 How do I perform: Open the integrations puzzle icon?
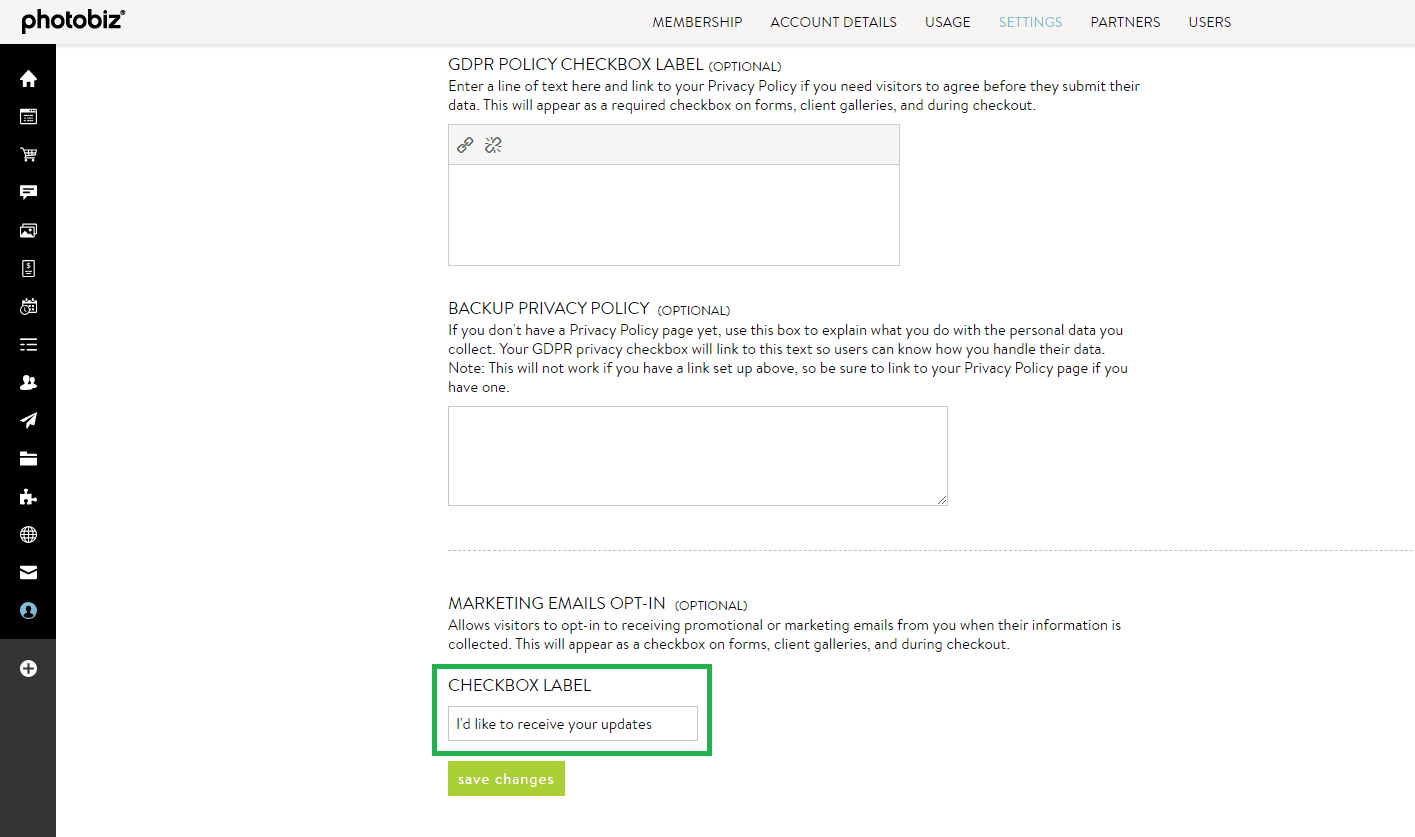click(27, 496)
